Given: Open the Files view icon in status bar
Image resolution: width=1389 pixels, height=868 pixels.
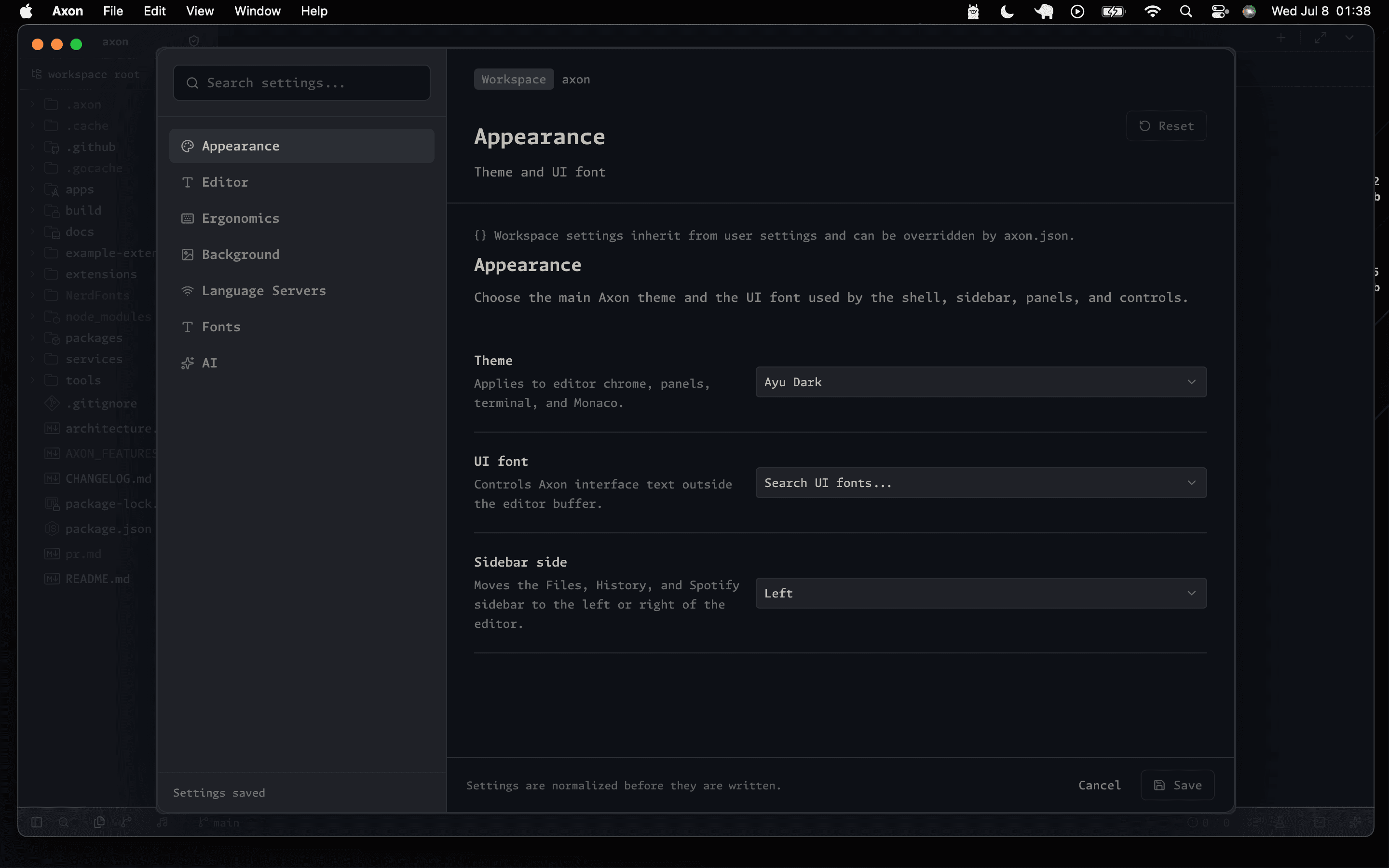Looking at the screenshot, I should pos(99,822).
